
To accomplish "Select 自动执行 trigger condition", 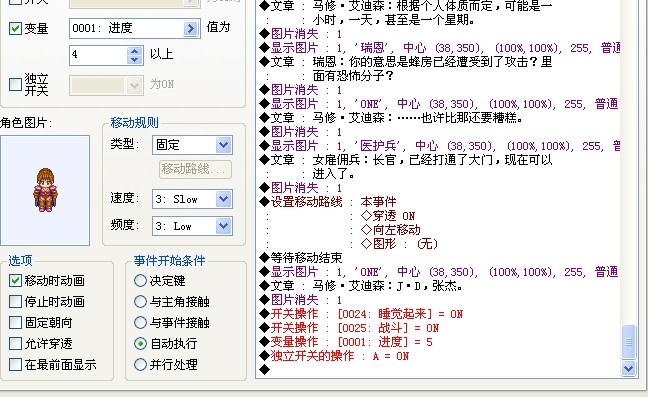I will (x=141, y=343).
